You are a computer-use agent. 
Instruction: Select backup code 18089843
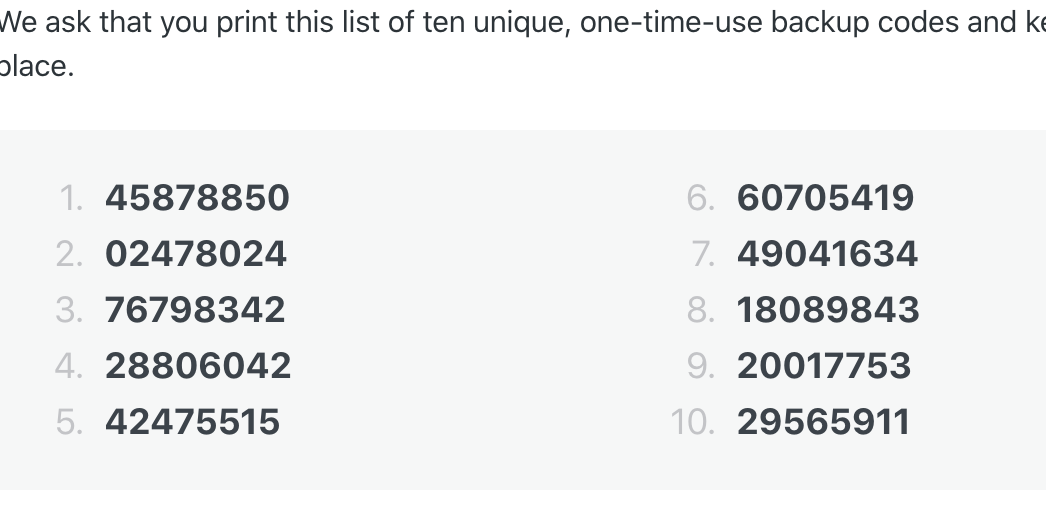[828, 310]
